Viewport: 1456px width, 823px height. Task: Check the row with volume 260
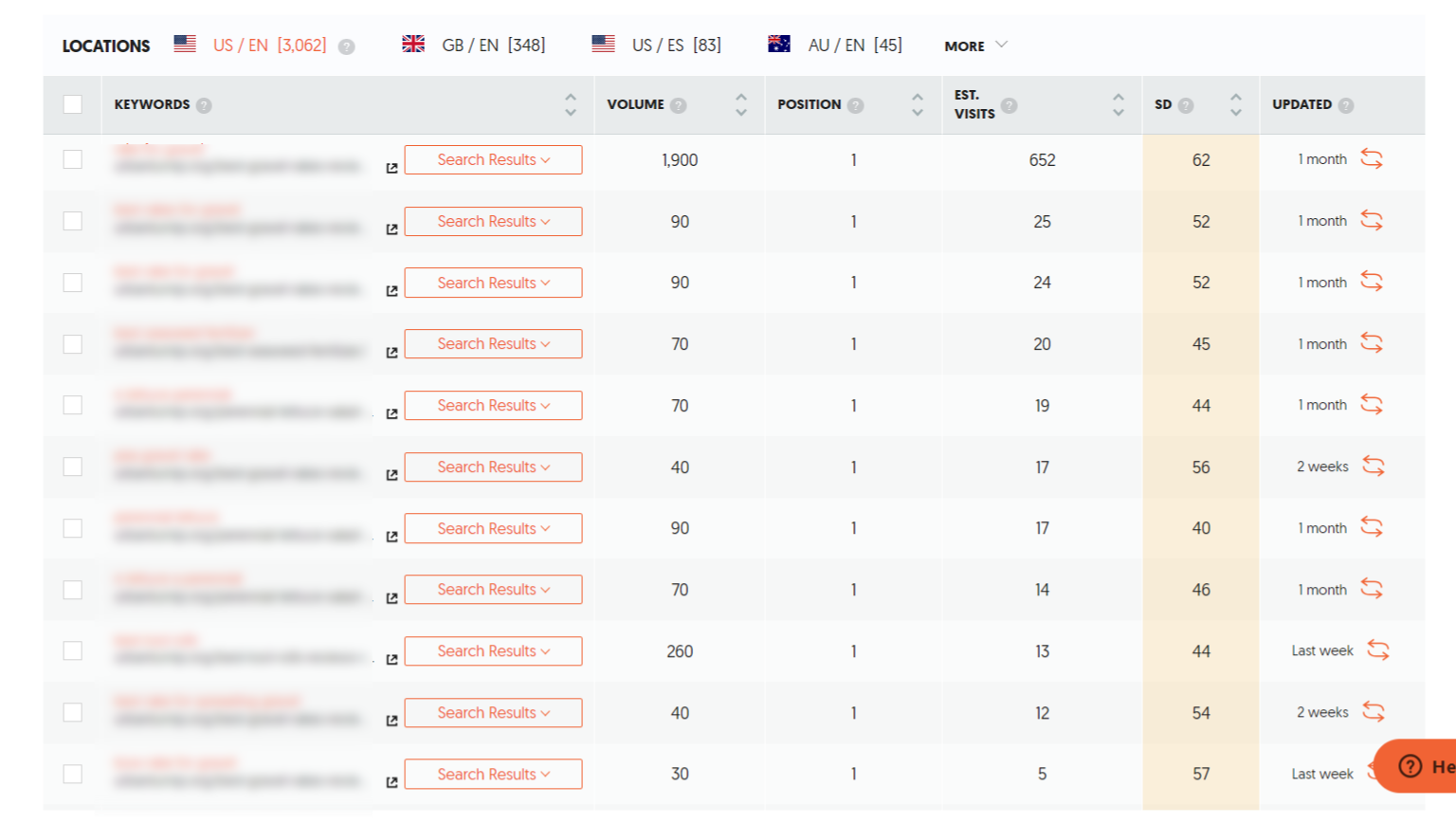point(72,650)
